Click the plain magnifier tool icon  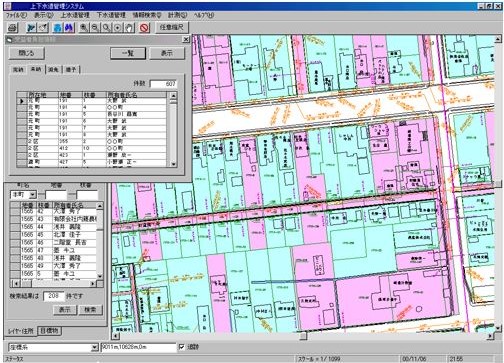click(x=106, y=28)
